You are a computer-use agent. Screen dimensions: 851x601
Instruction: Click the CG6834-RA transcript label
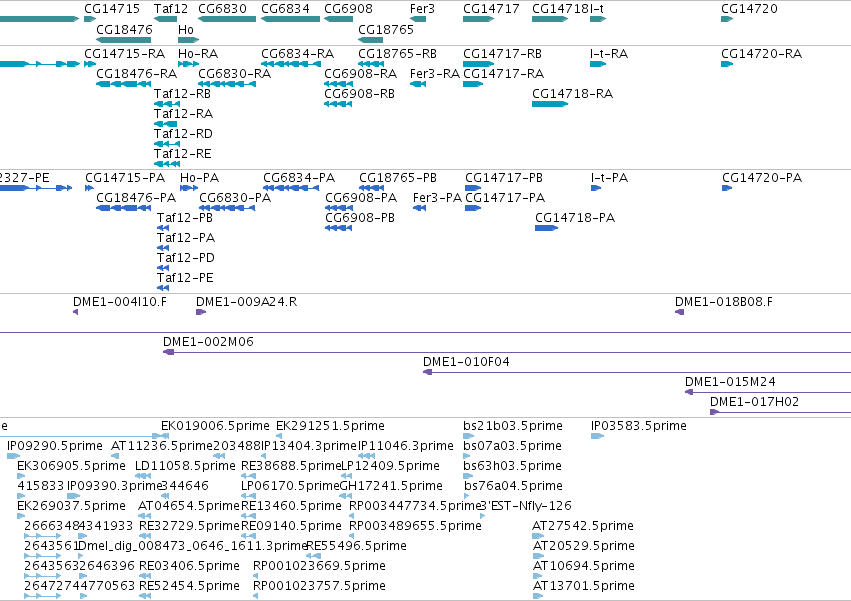coord(297,54)
